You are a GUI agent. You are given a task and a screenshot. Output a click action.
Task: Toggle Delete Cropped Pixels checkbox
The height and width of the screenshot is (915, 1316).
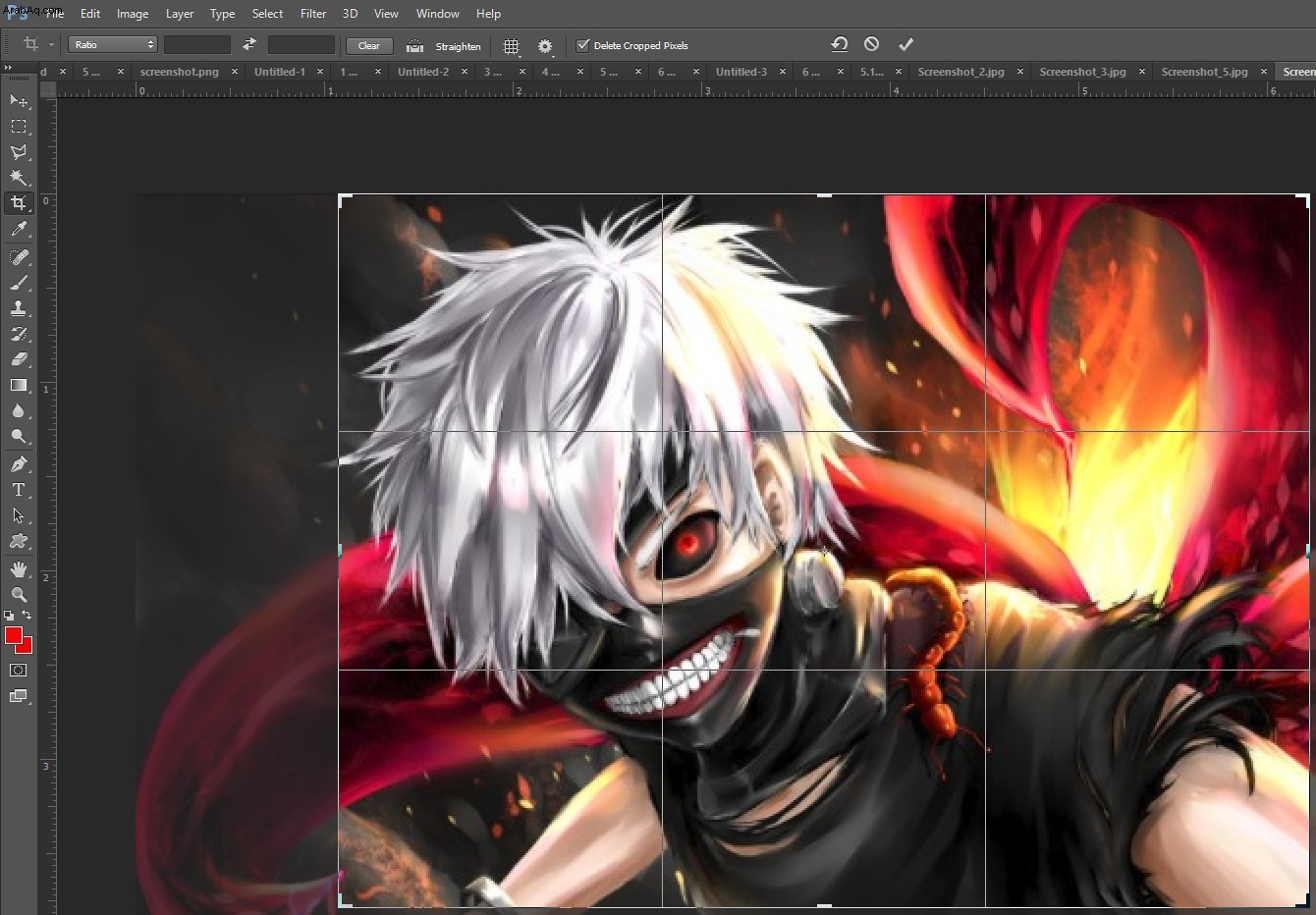pyautogui.click(x=582, y=45)
